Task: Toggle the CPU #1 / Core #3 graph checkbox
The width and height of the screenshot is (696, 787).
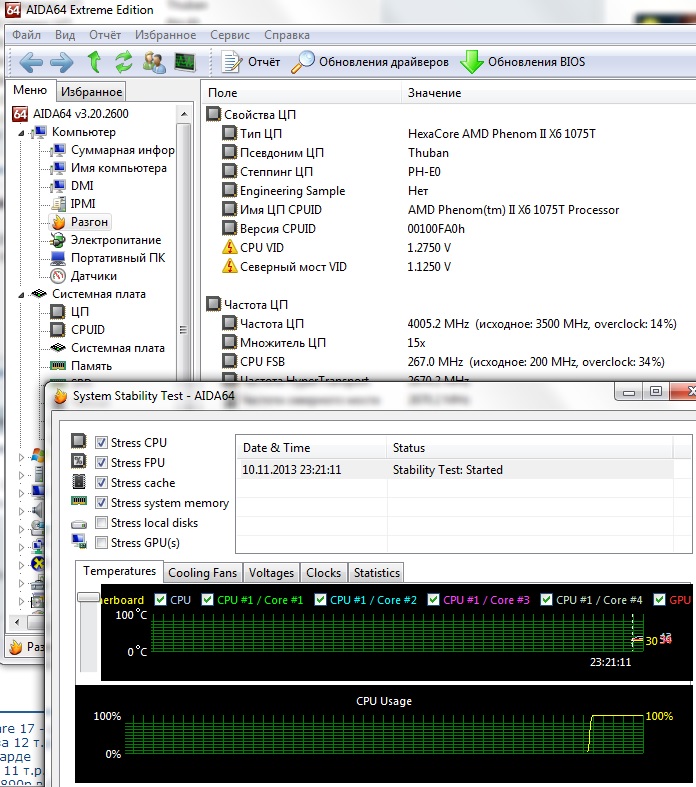Action: [x=434, y=600]
